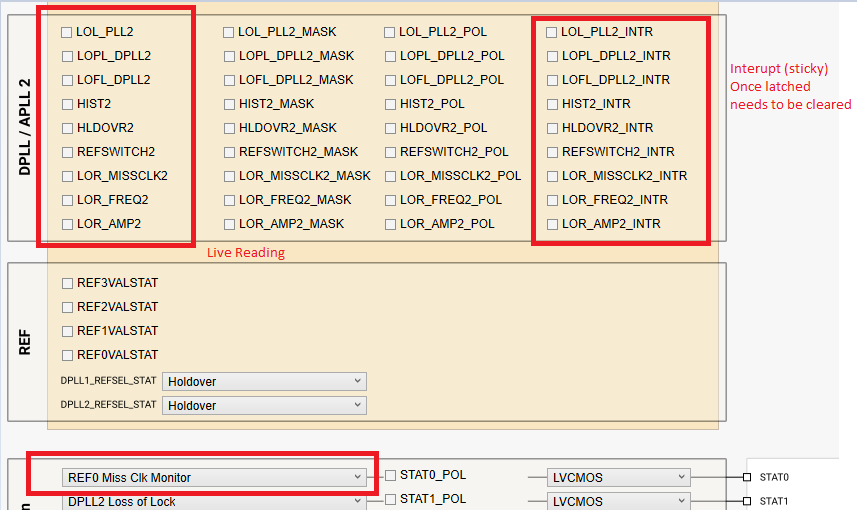Check the HLDOVR2 checkbox
Viewport: 857px width, 510px height.
point(67,128)
